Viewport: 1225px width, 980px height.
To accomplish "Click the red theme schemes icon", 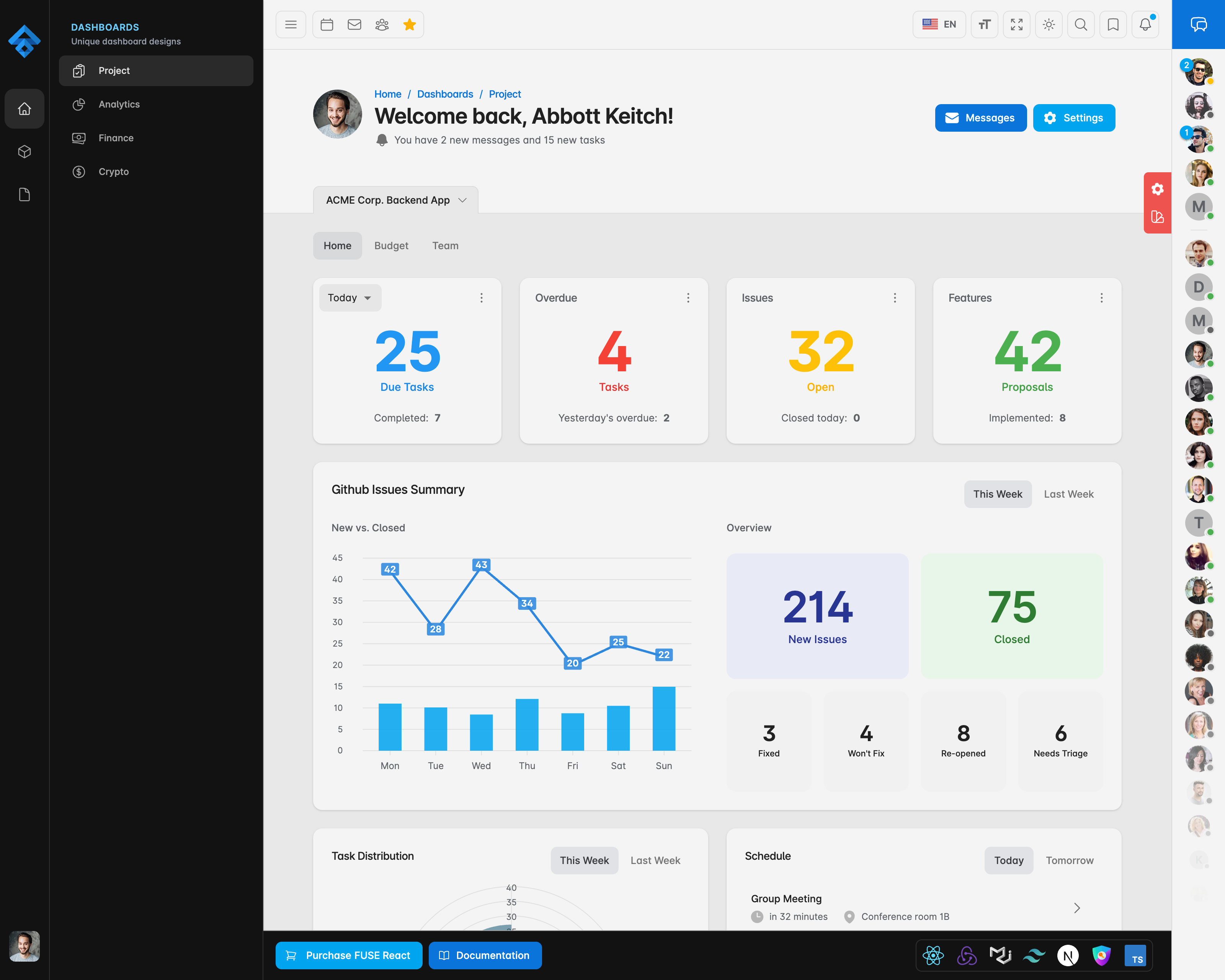I will tap(1157, 216).
